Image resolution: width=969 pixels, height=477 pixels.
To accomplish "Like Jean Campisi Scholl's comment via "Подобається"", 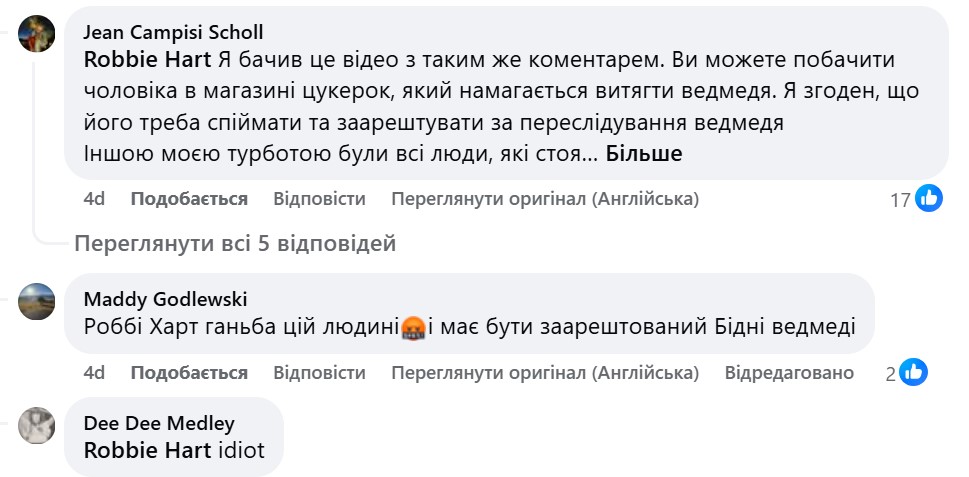I will (189, 199).
